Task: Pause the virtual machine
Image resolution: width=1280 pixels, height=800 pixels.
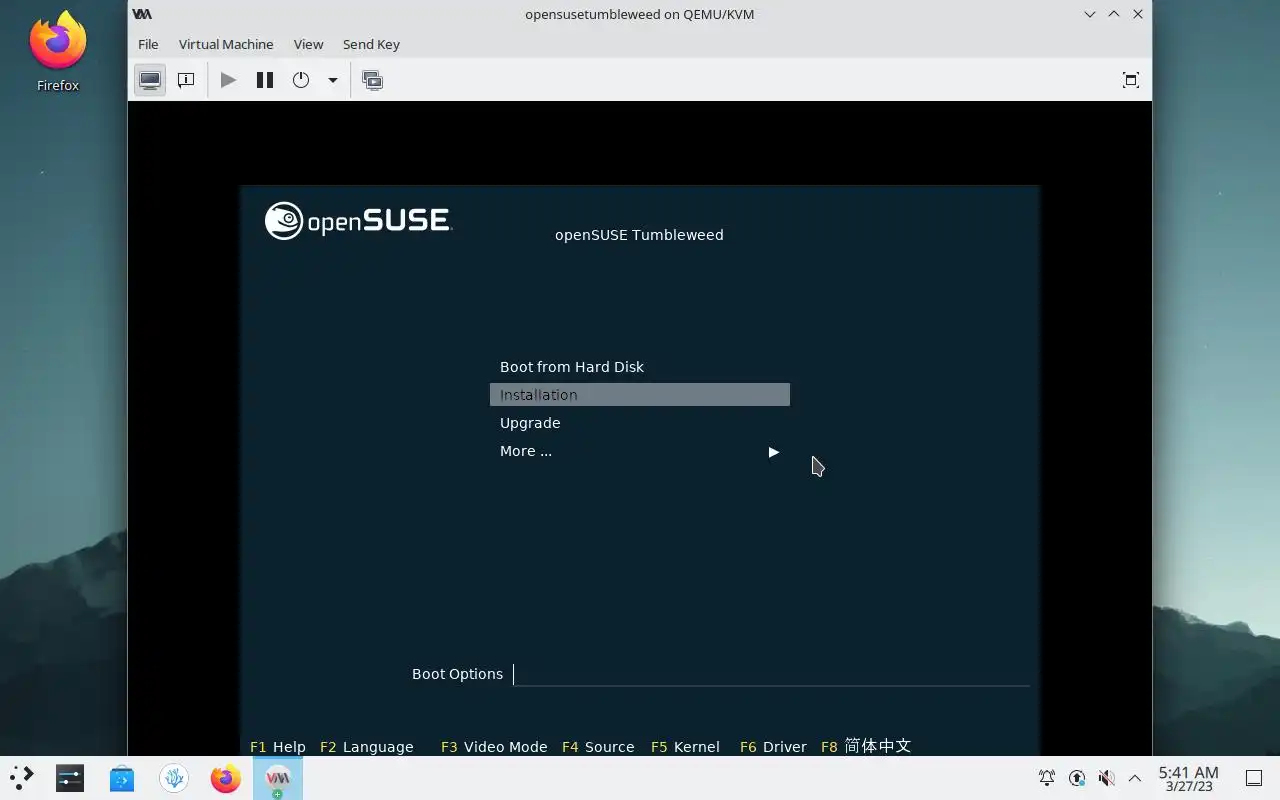Action: 265,80
